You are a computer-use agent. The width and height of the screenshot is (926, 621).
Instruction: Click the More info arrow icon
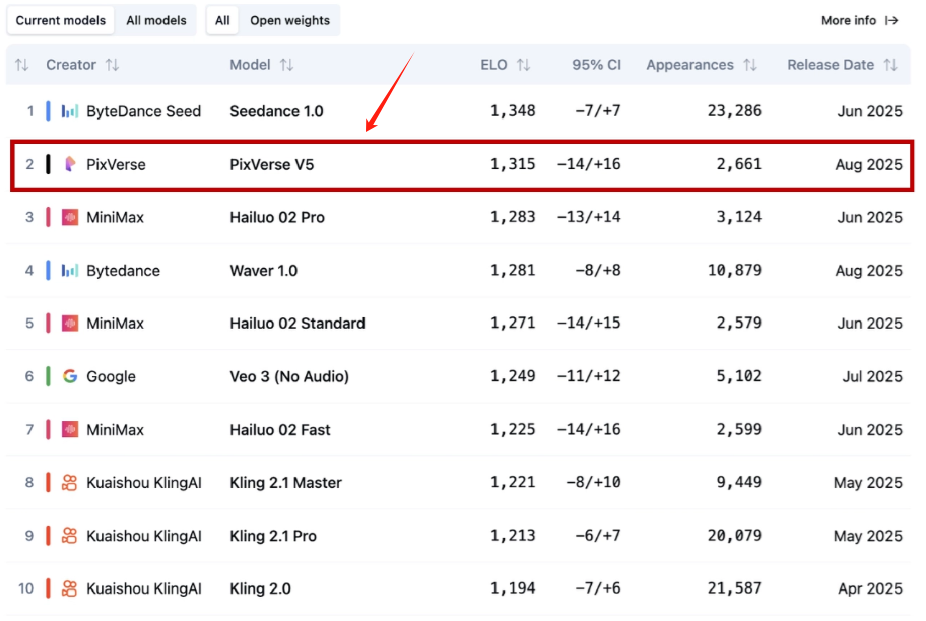point(892,21)
